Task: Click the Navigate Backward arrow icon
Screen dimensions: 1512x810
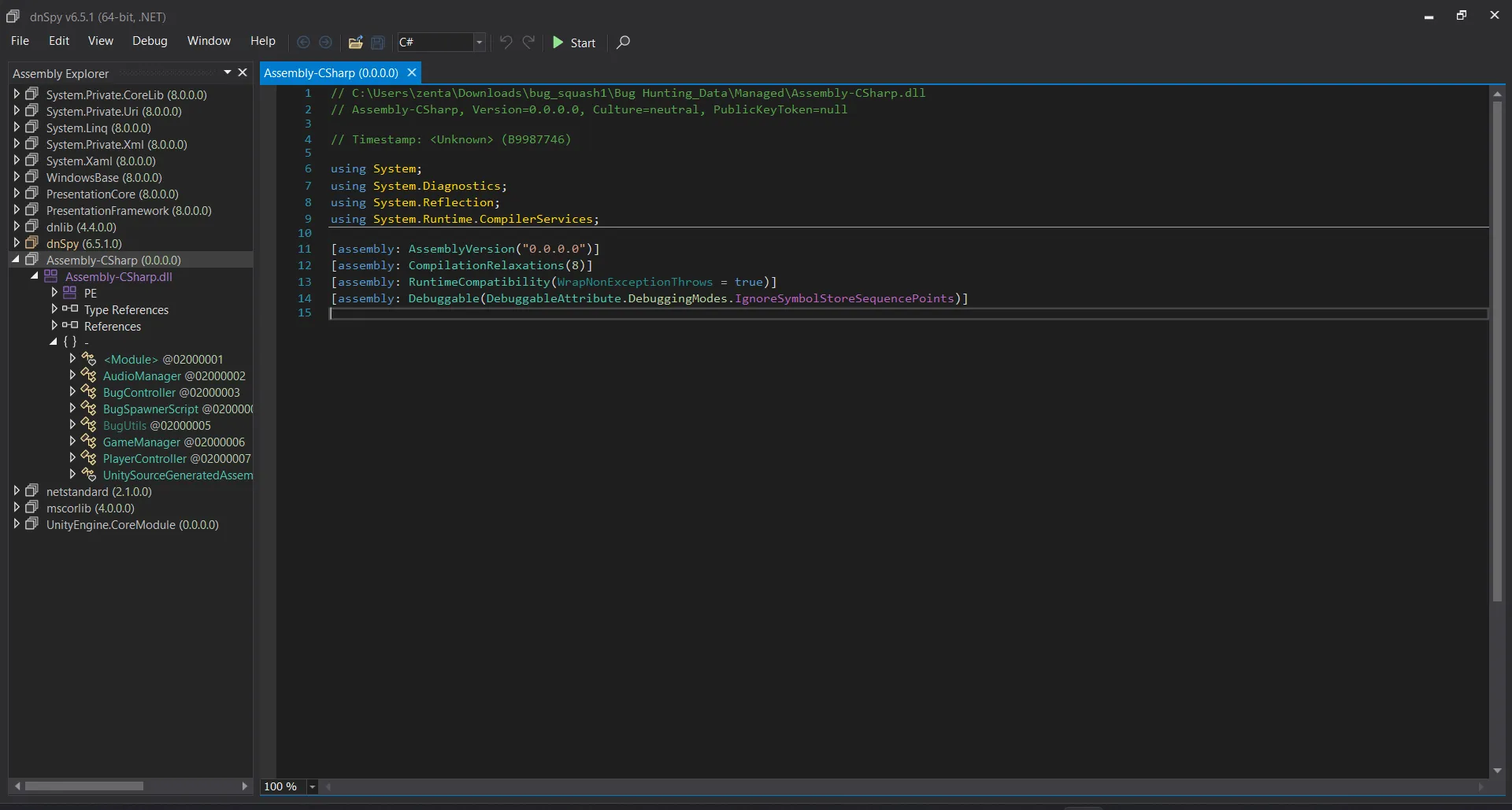Action: click(303, 43)
